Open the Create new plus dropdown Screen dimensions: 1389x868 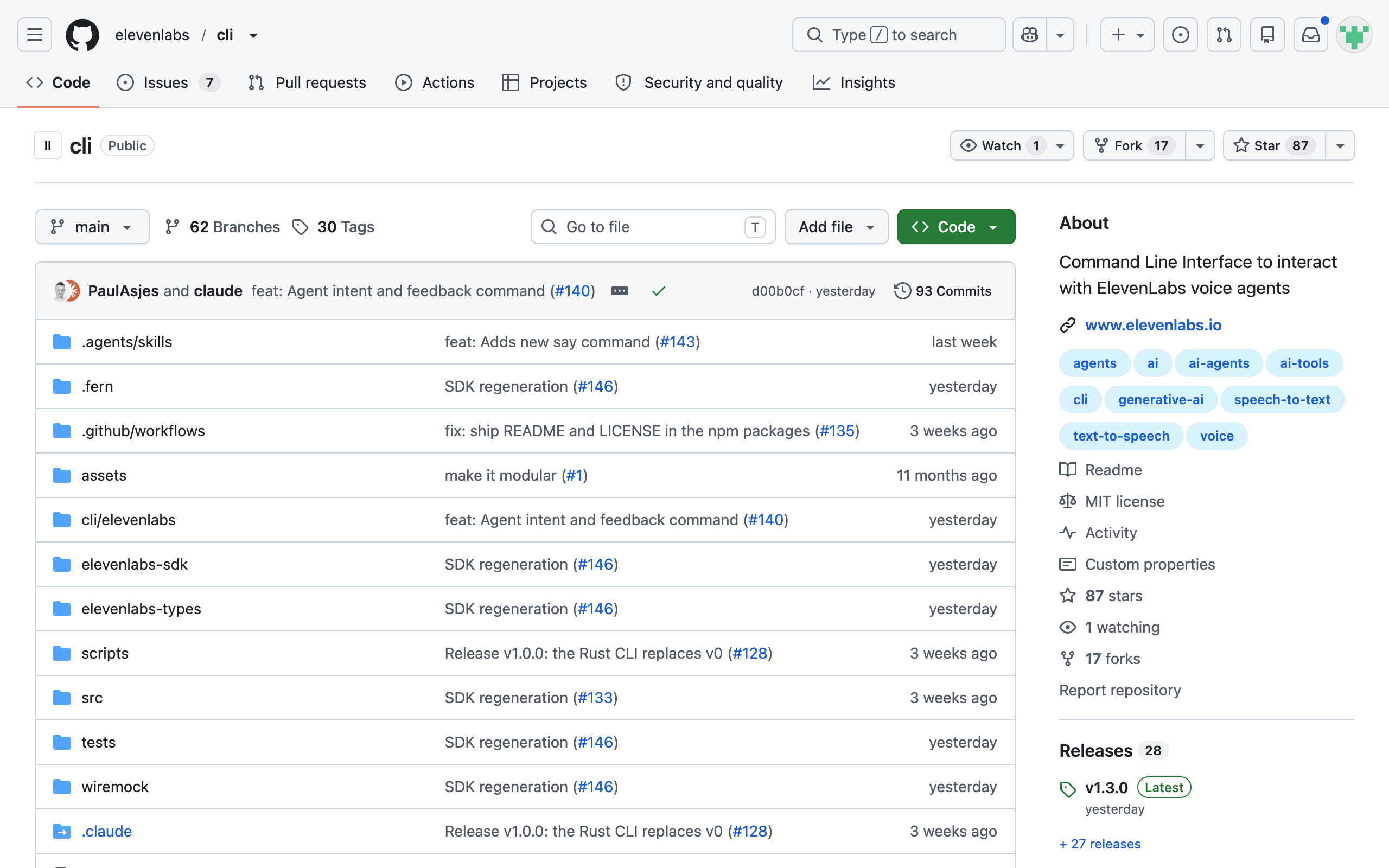coord(1127,35)
